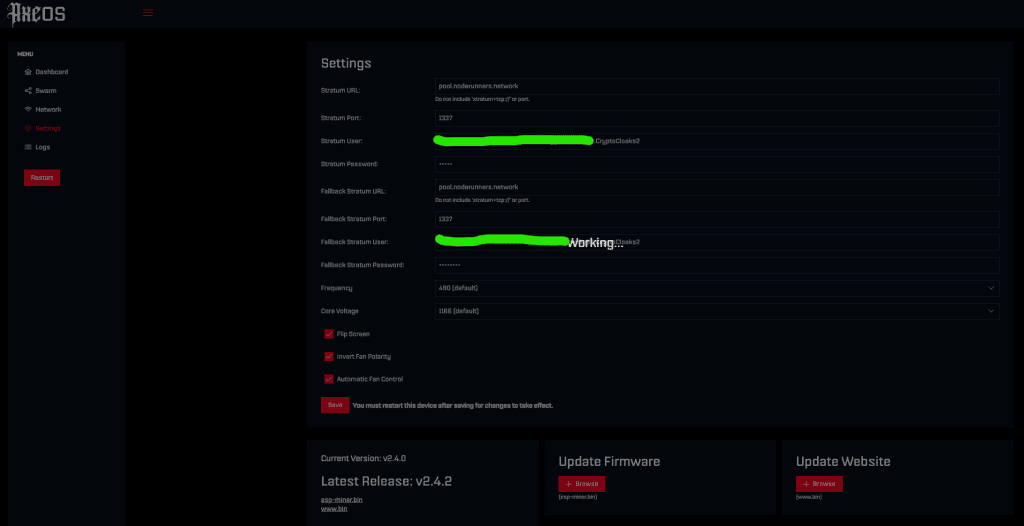Focus the Fallback Stratum URL field

coord(717,187)
